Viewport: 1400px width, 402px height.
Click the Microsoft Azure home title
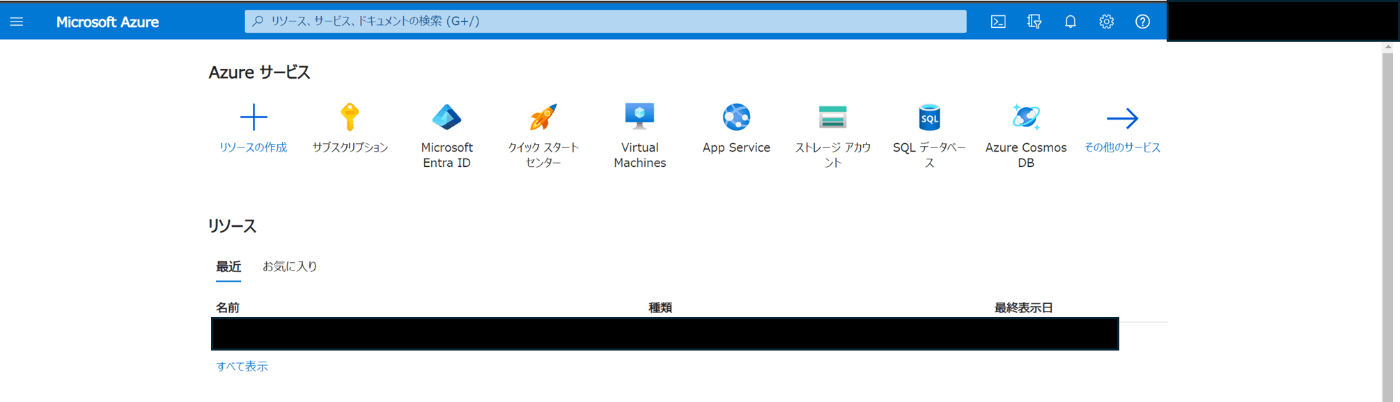tap(107, 22)
